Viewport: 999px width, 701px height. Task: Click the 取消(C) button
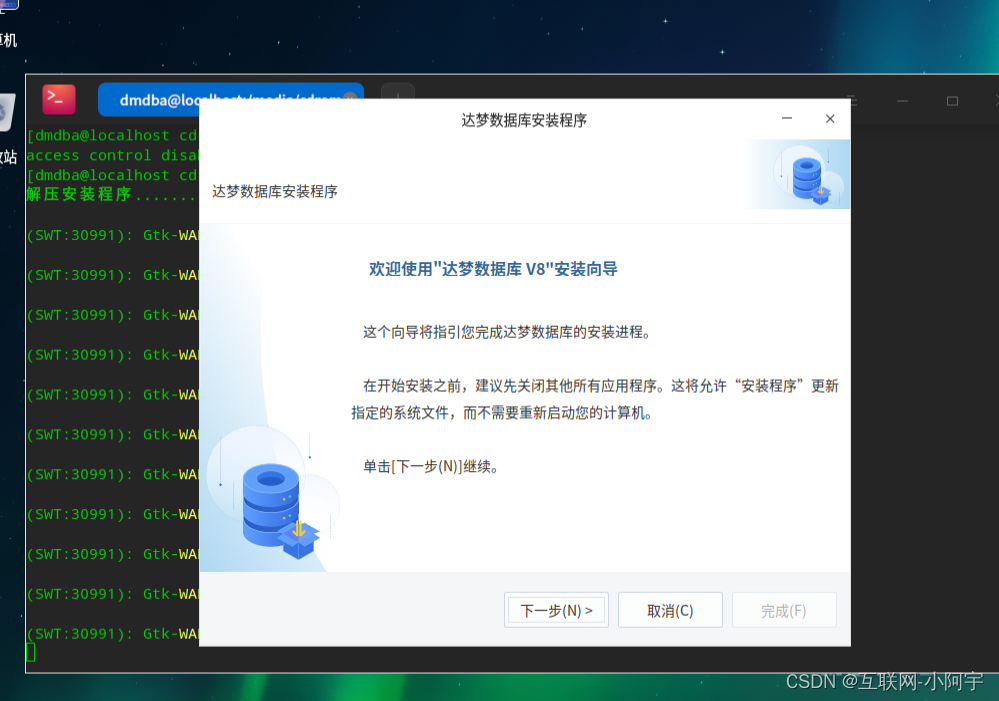[670, 611]
